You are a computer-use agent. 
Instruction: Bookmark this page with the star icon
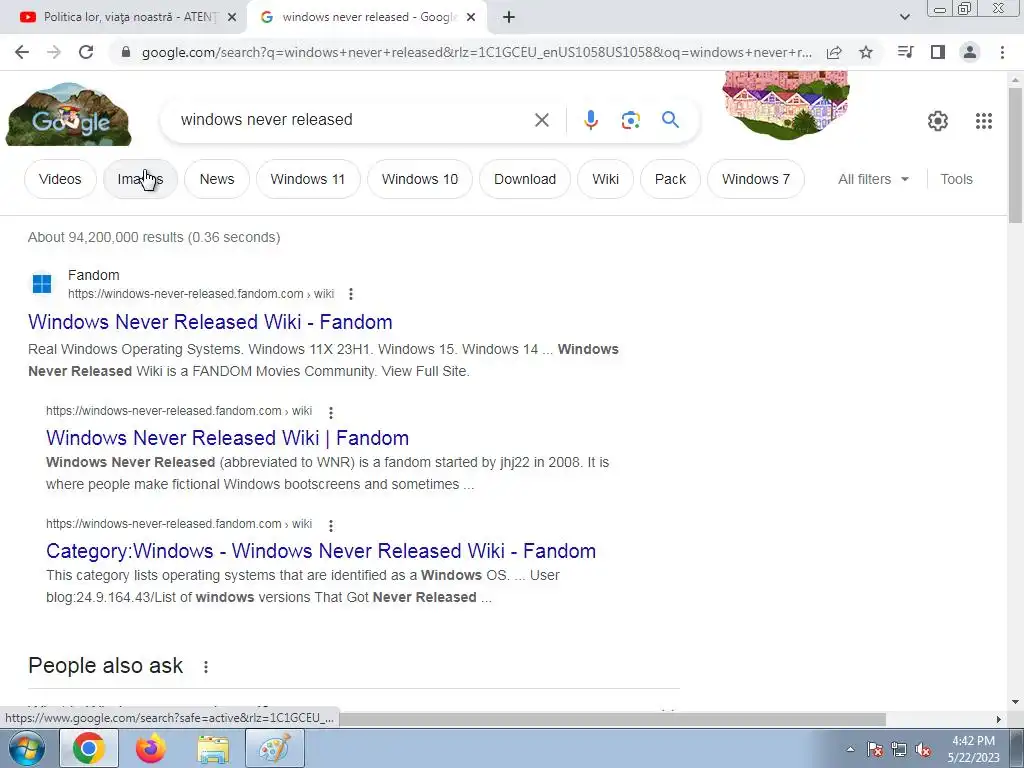[x=866, y=52]
